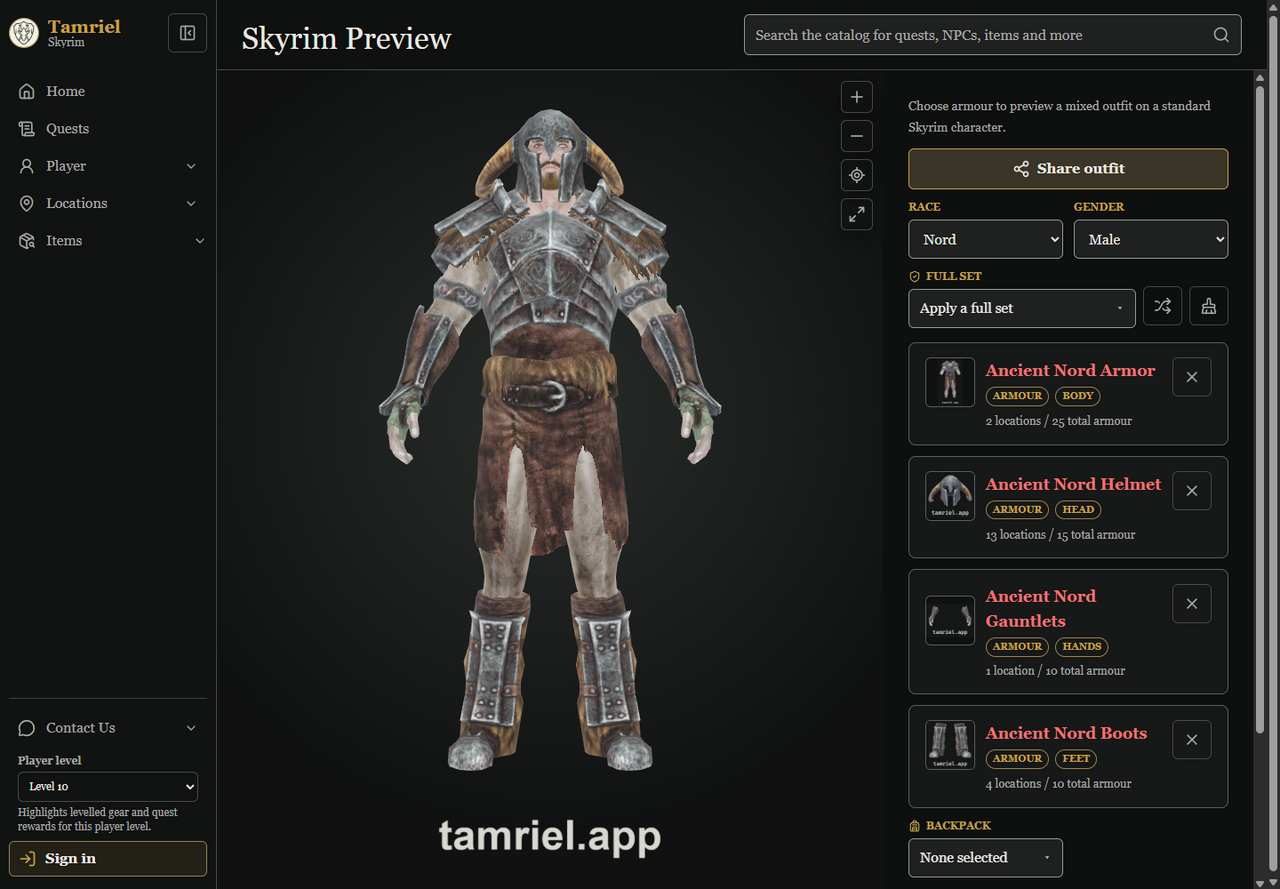The height and width of the screenshot is (889, 1280).
Task: Click the Locations pin icon
Action: pyautogui.click(x=27, y=203)
